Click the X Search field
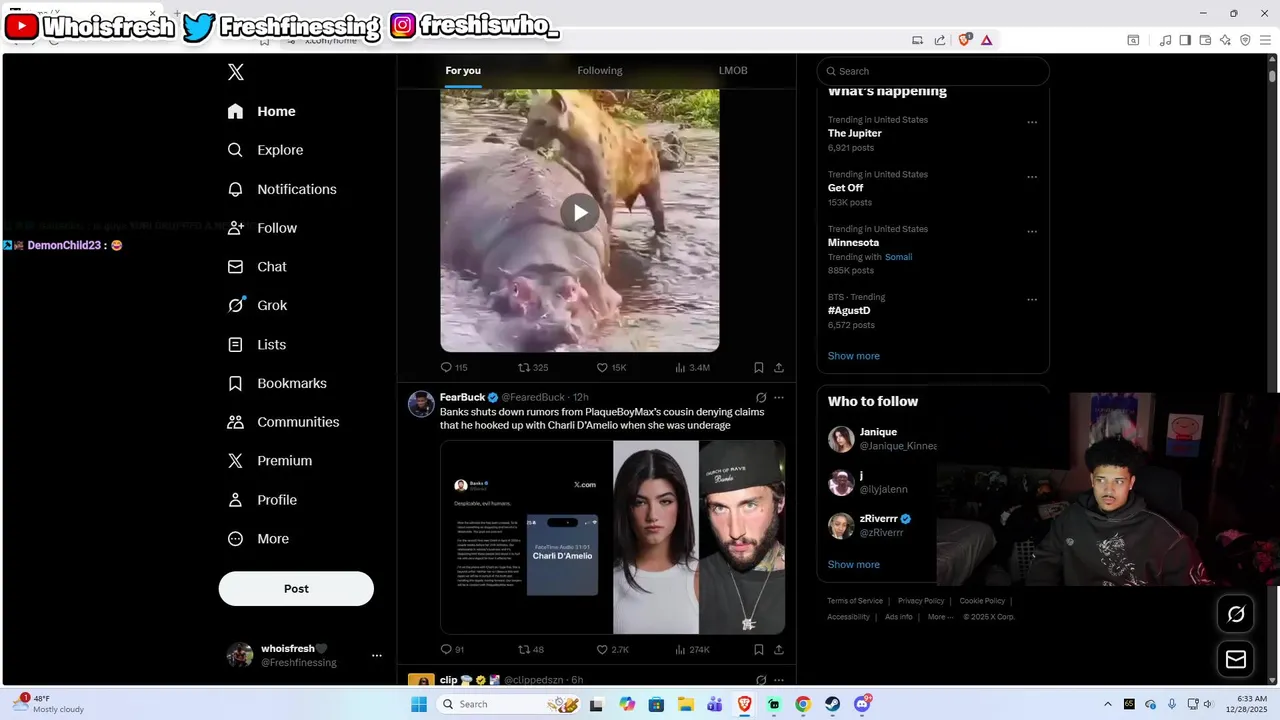This screenshot has width=1280, height=720. [x=933, y=71]
